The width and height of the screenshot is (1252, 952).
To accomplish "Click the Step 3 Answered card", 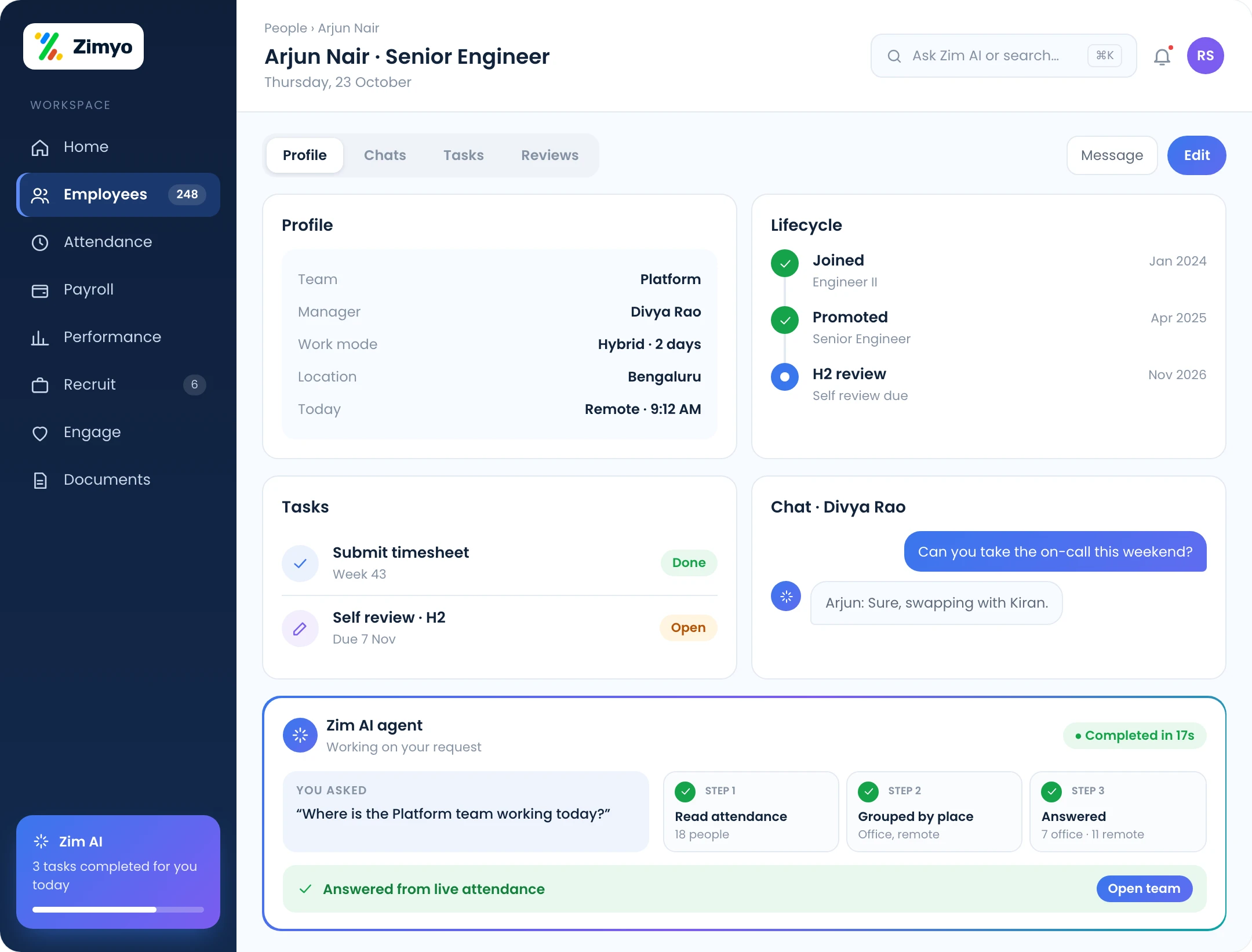I will point(1118,812).
